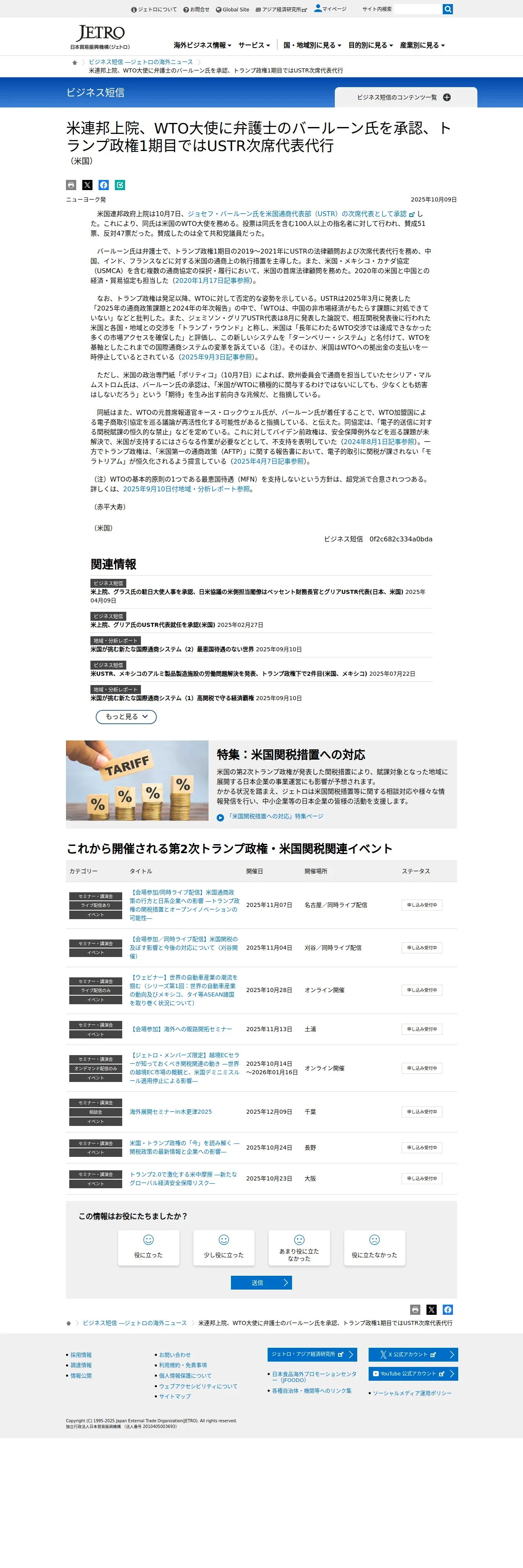Open the 2025年9月10日付地域・分析レポート参照 link
Image resolution: width=523 pixels, height=1568 pixels.
coord(186,489)
